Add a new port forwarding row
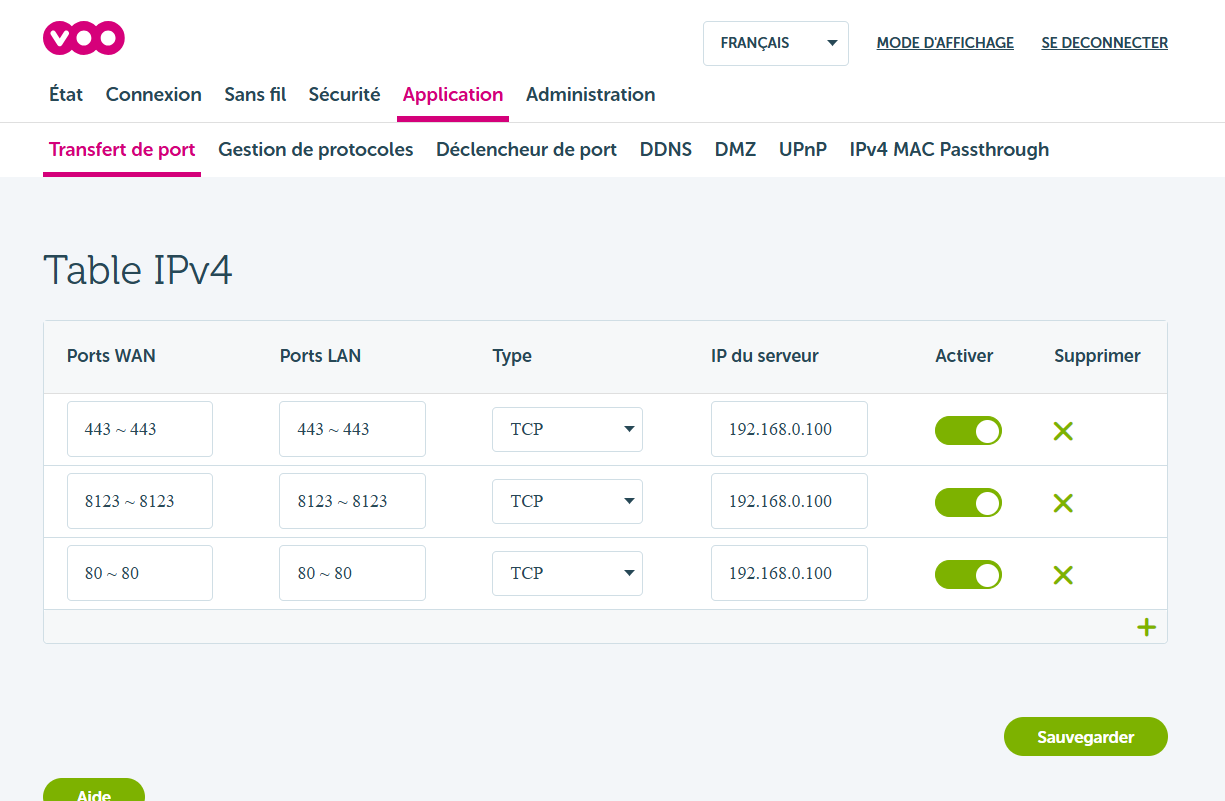The image size is (1225, 801). point(1146,627)
